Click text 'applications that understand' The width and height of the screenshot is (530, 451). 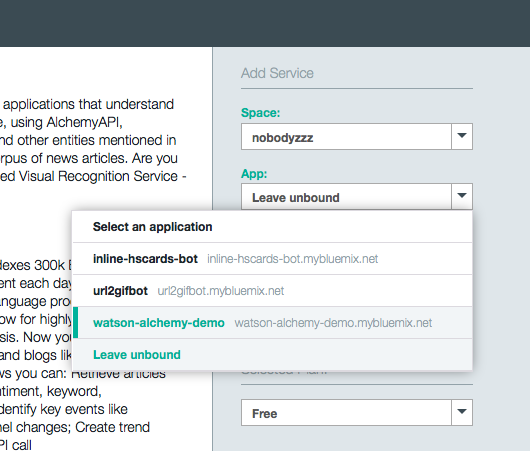point(88,104)
